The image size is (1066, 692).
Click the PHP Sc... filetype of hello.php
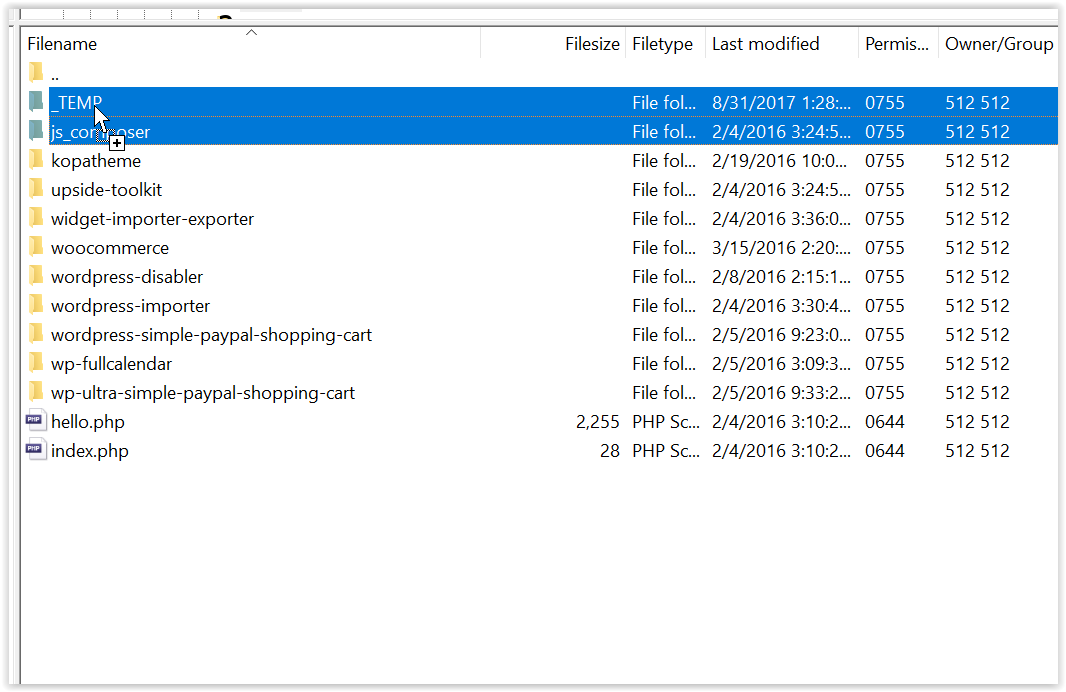point(666,422)
